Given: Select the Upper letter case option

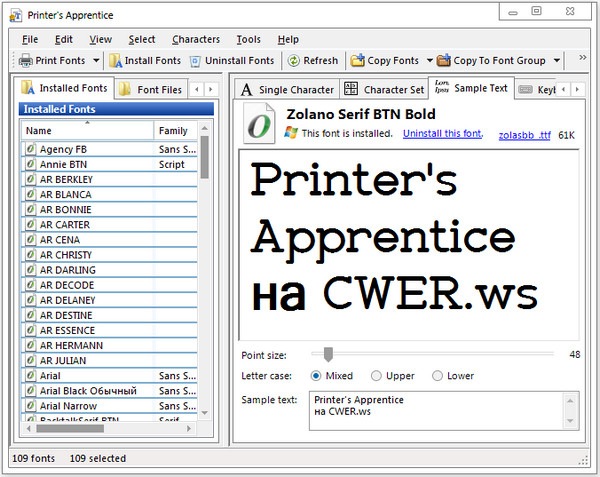Looking at the screenshot, I should [376, 376].
